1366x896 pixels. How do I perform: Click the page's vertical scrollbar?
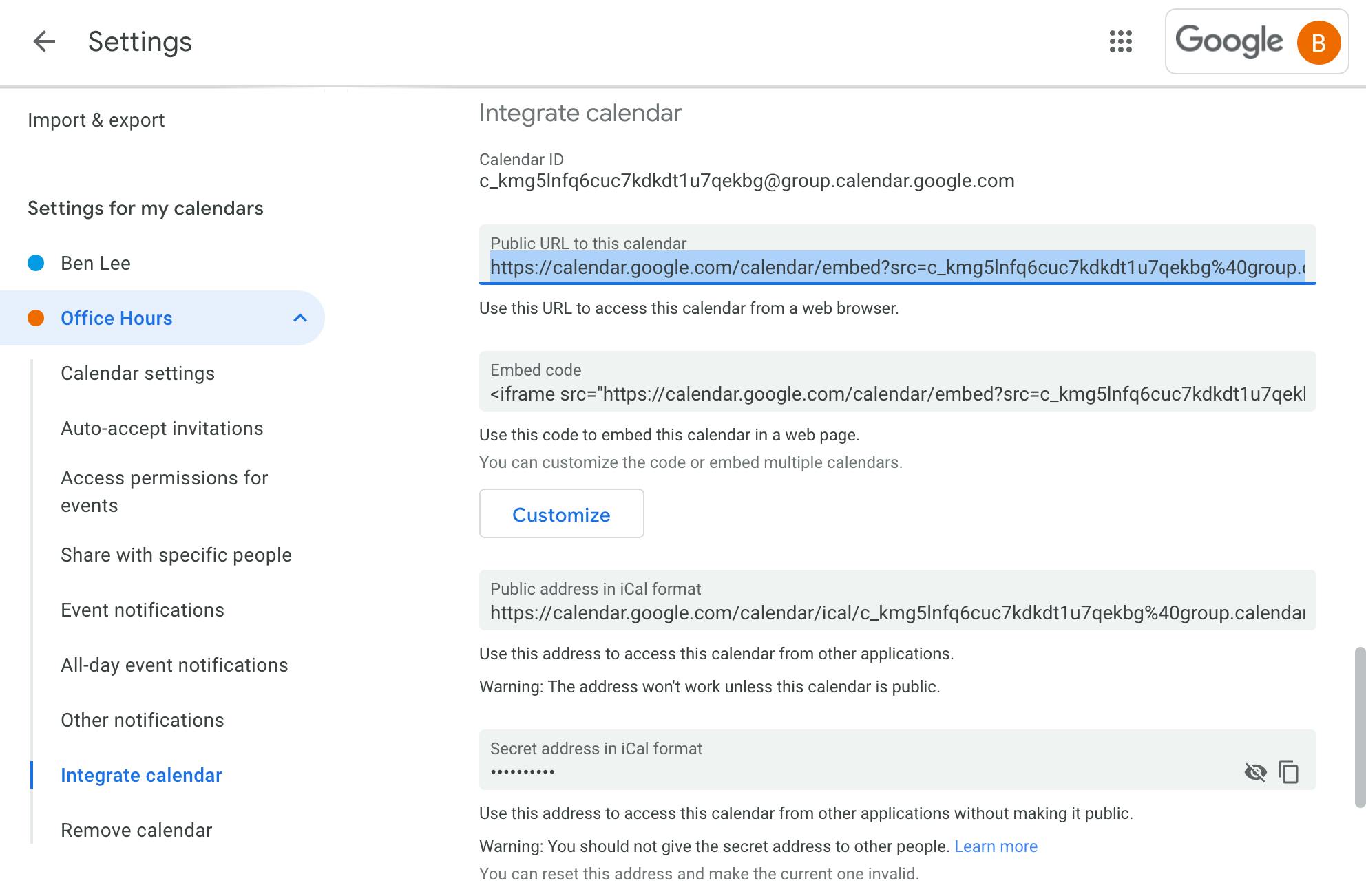pyautogui.click(x=1360, y=727)
